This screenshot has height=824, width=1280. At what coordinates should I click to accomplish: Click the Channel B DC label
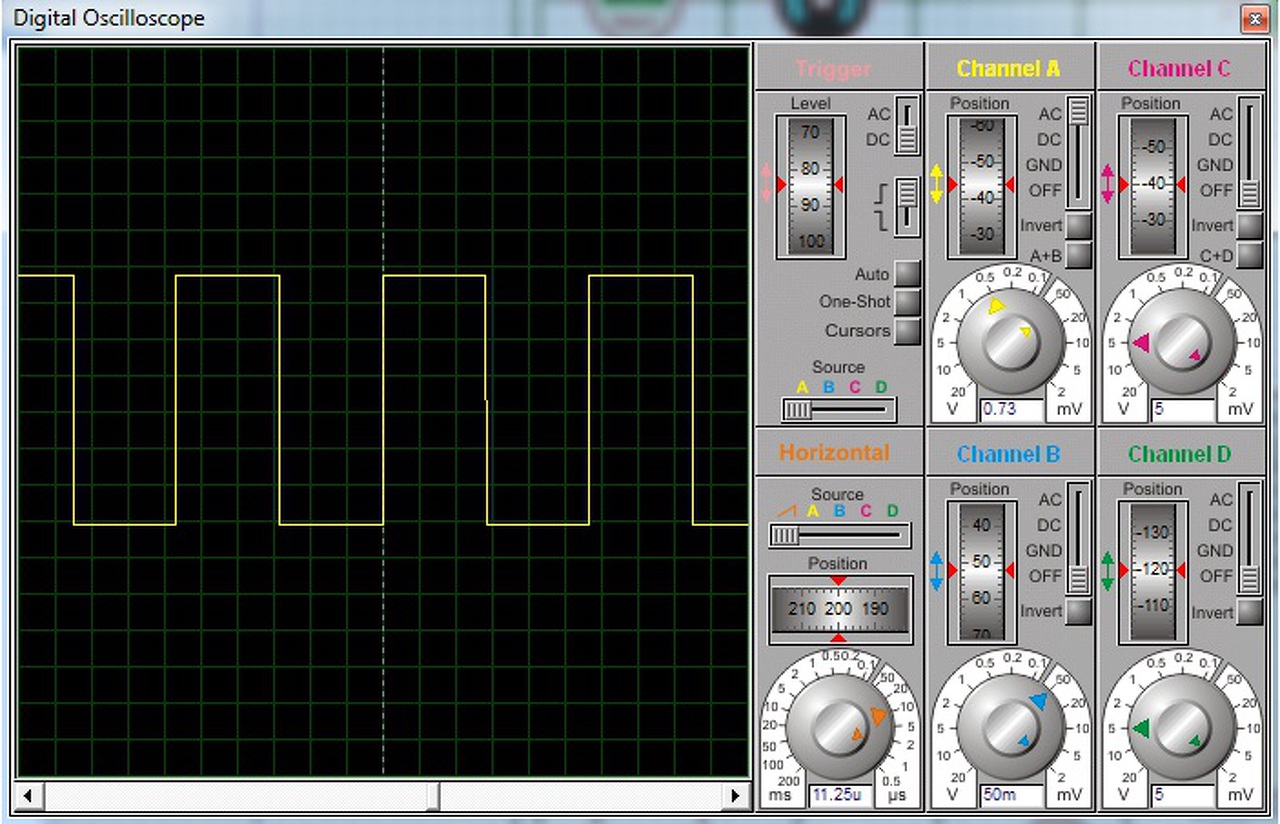pos(1050,525)
